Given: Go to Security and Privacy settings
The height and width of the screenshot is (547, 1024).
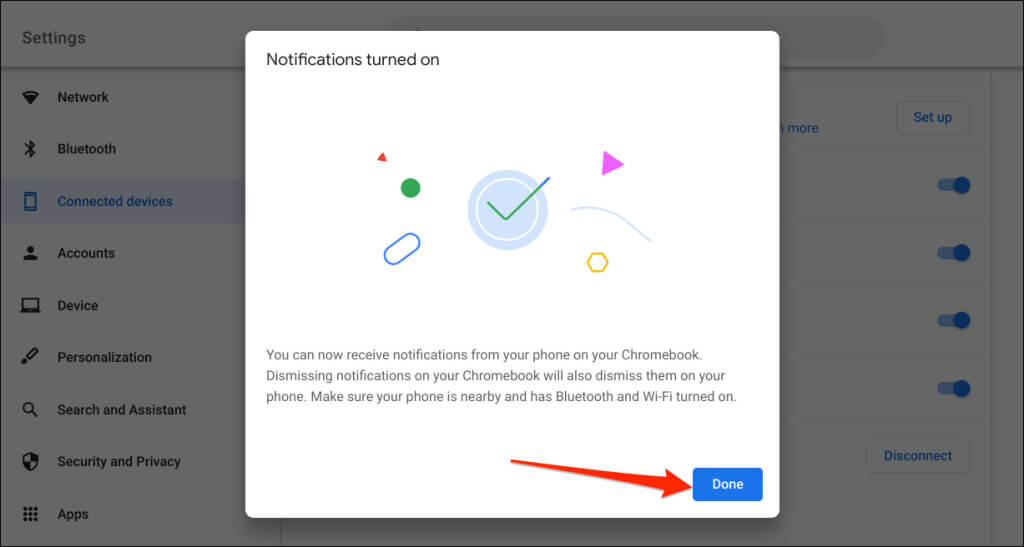Looking at the screenshot, I should (x=119, y=461).
